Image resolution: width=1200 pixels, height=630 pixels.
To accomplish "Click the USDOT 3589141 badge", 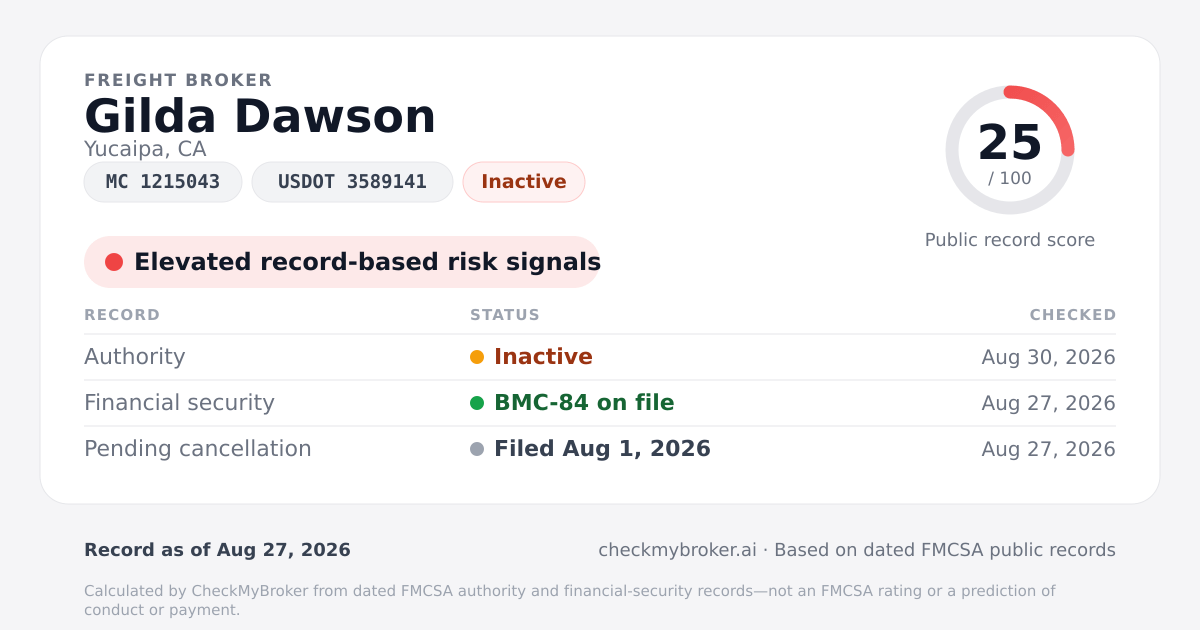I will click(352, 182).
